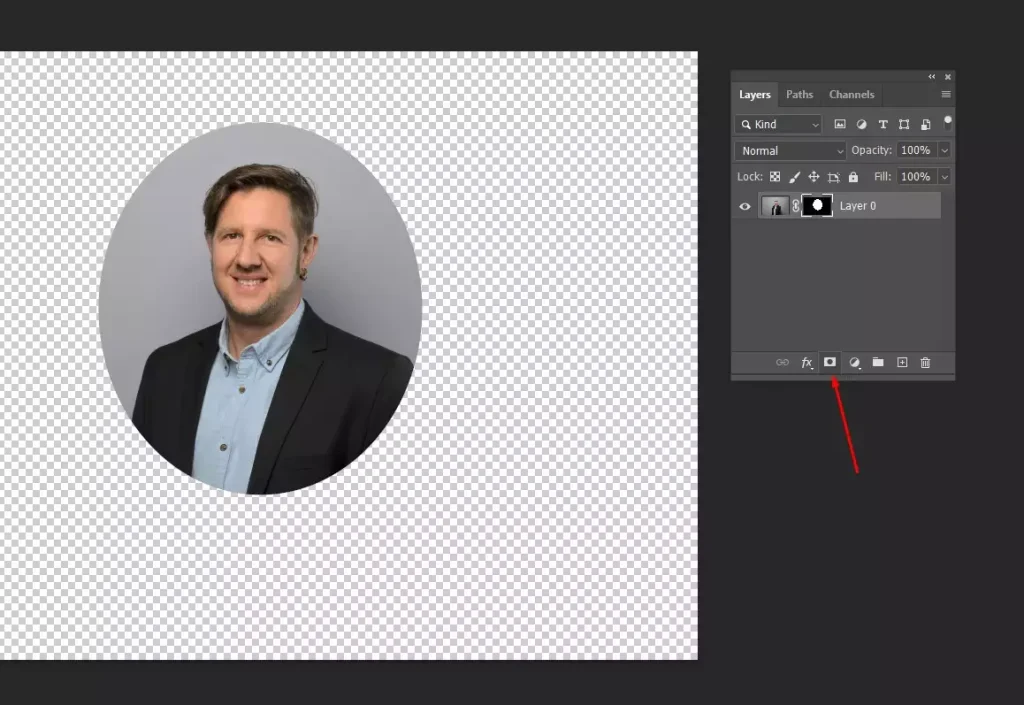Expand the Opacity dropdown arrow
This screenshot has height=705, width=1024.
point(944,150)
